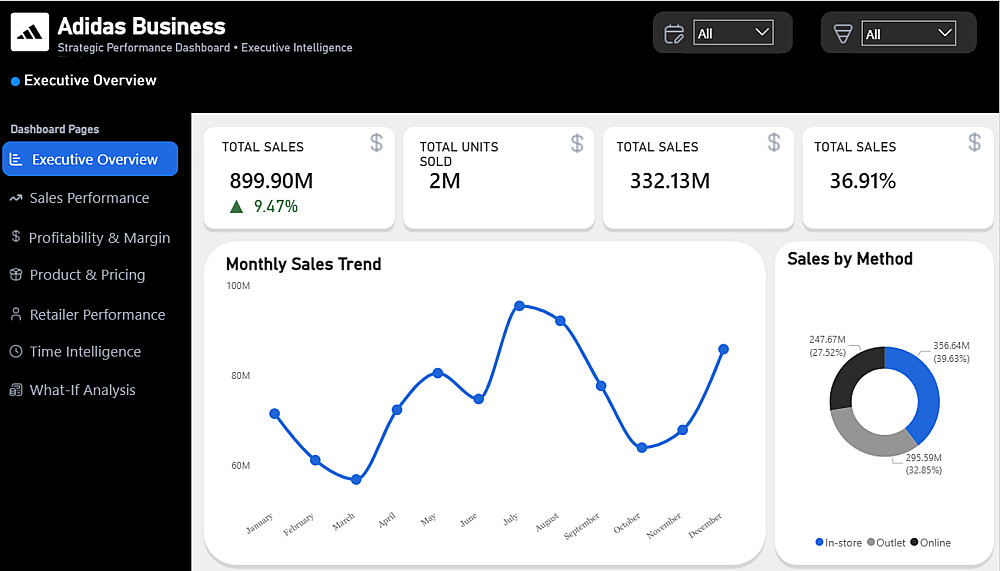This screenshot has height=571, width=1000.
Task: Click the calendar filter icon
Action: pos(674,33)
